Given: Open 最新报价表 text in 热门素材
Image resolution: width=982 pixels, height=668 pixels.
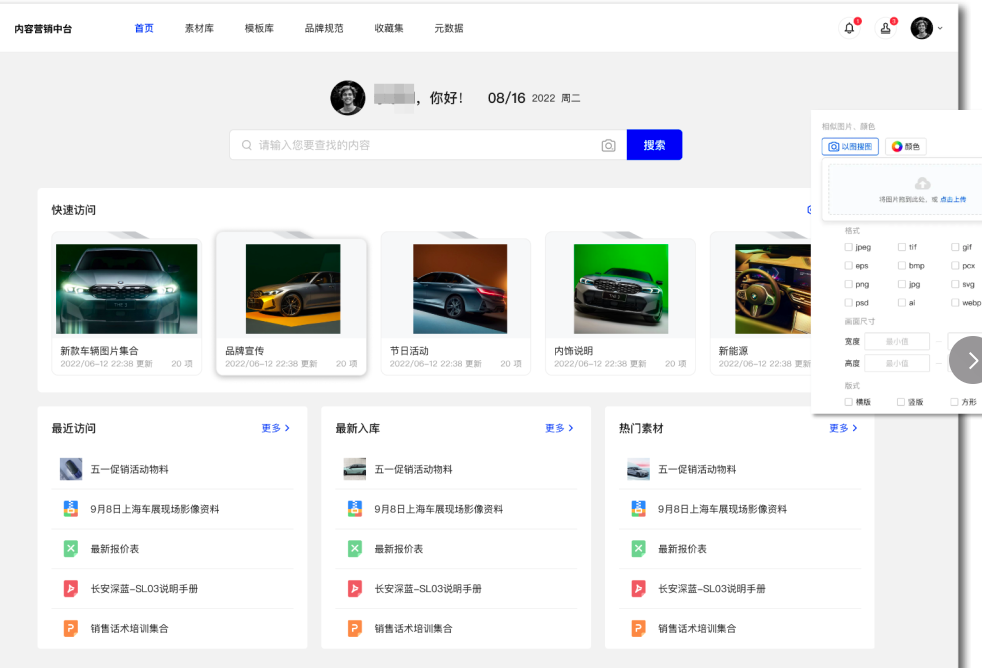Looking at the screenshot, I should (x=682, y=549).
